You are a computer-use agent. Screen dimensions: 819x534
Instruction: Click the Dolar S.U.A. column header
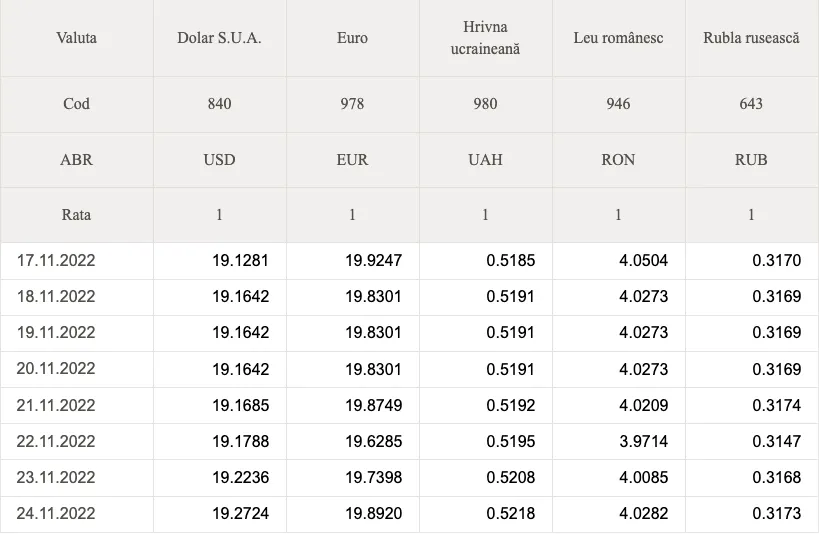219,38
